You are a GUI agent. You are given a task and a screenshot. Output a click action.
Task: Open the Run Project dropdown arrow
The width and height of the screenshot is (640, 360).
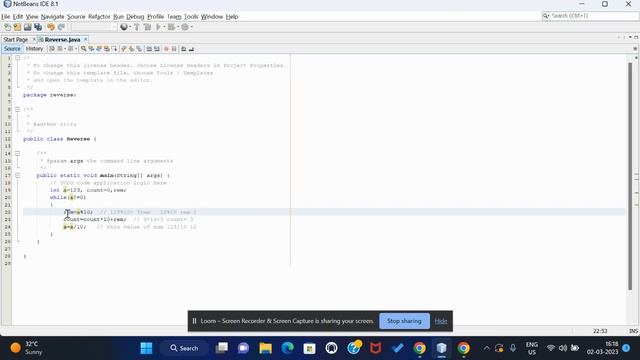[164, 27]
